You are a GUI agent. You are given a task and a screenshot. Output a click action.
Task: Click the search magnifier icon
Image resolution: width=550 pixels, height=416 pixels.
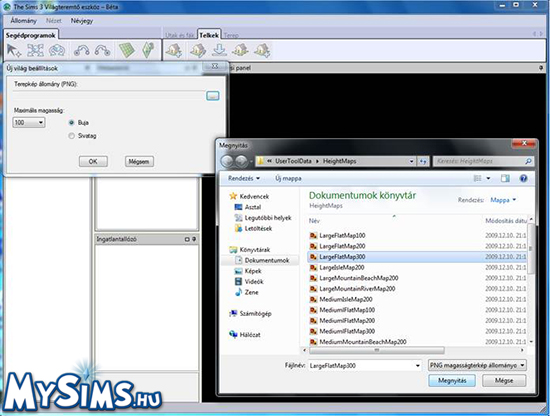pyautogui.click(x=528, y=161)
